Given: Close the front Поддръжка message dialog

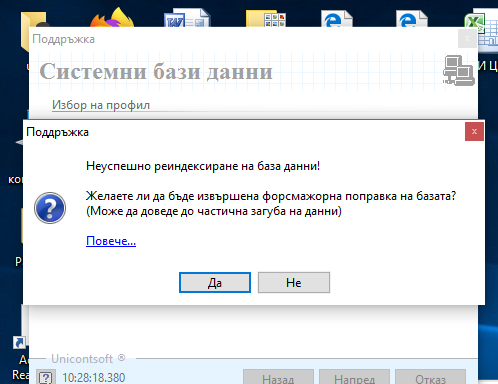Looking at the screenshot, I should [474, 132].
